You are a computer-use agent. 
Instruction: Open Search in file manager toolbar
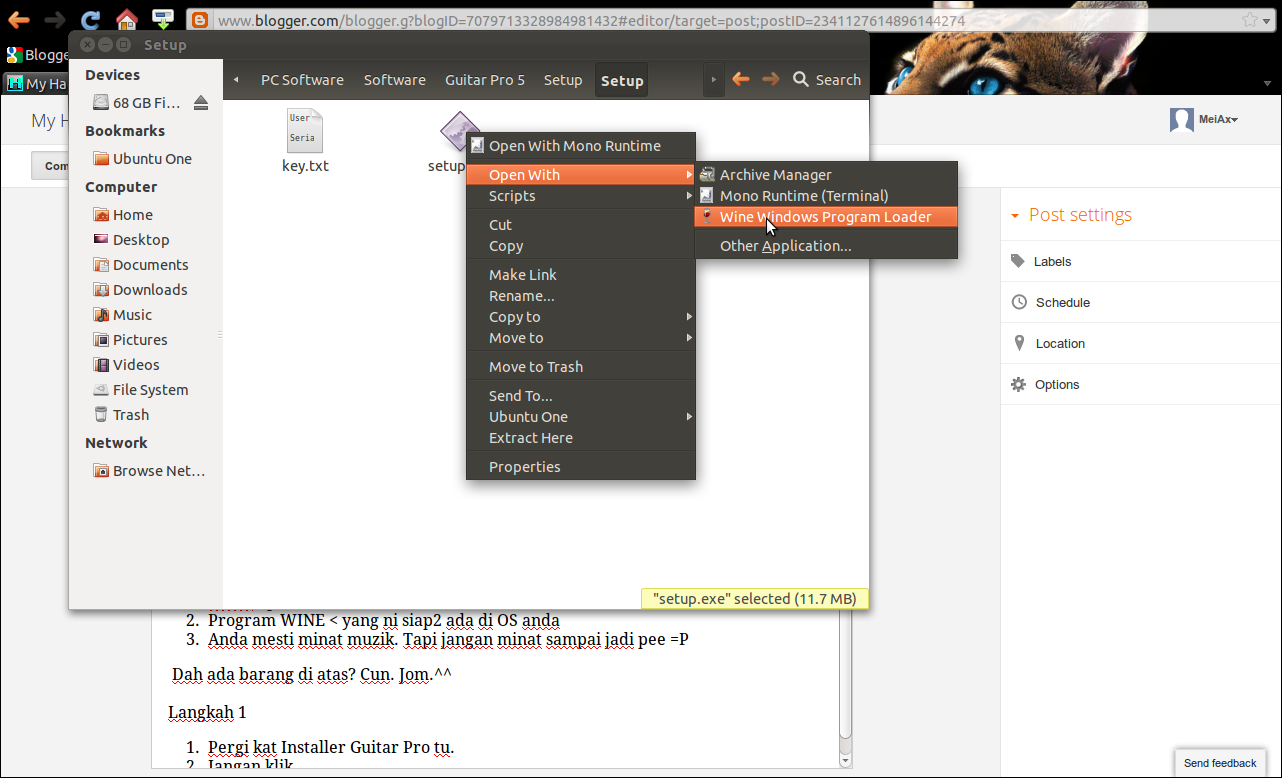click(827, 80)
